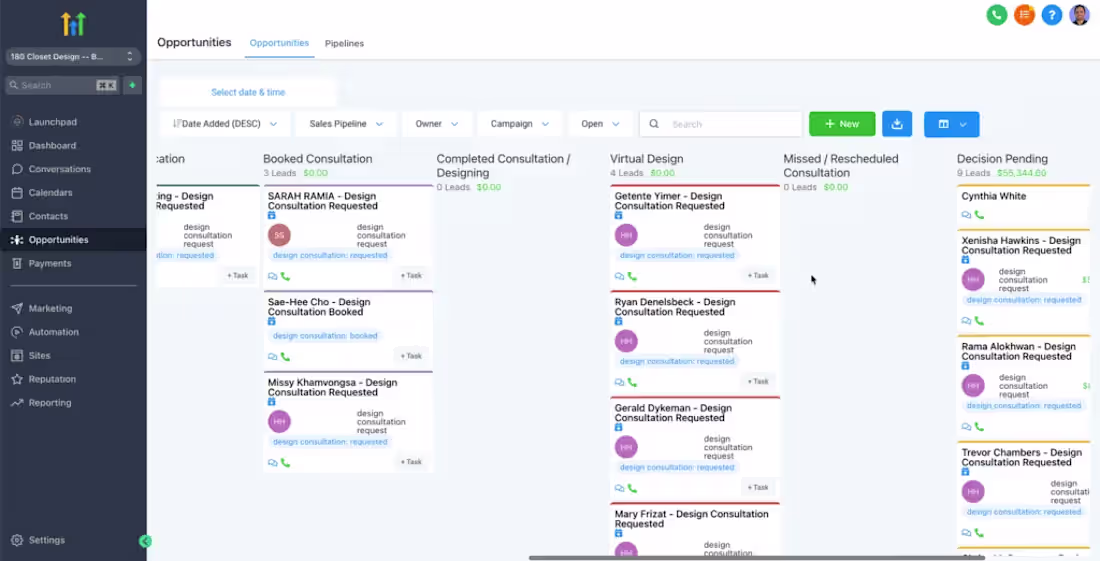The width and height of the screenshot is (1100, 561).
Task: Expand the Campaign filter dropdown
Action: point(519,124)
